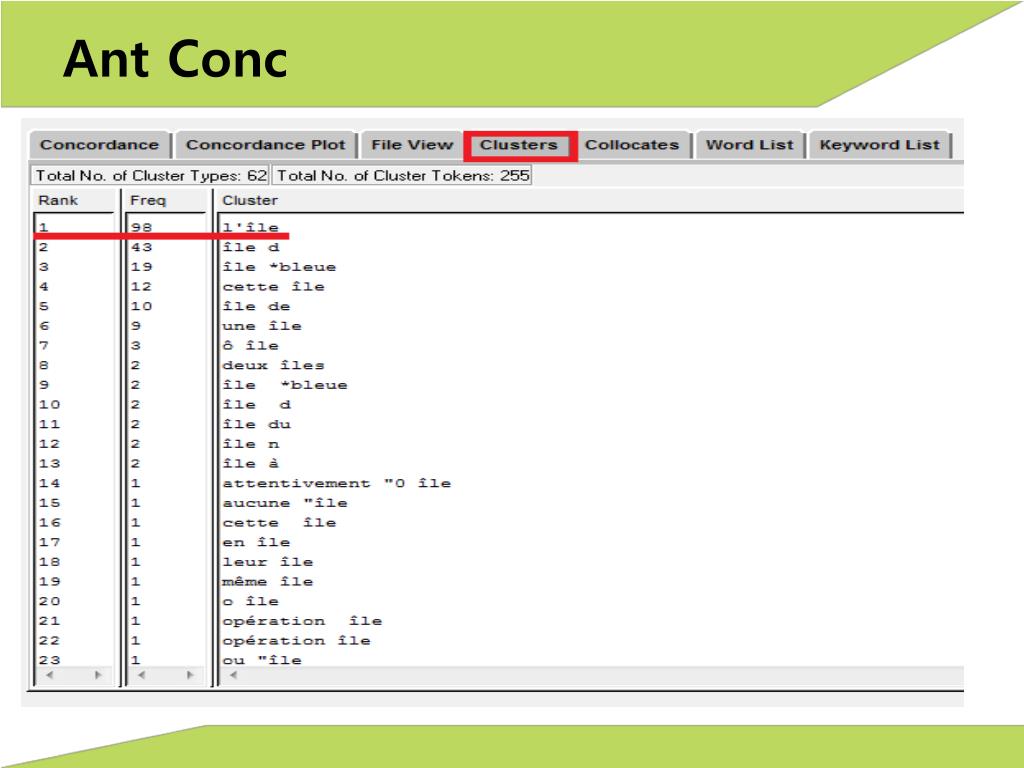Click the Total No. of Cluster Tokens field
The height and width of the screenshot is (768, 1024).
click(x=402, y=176)
